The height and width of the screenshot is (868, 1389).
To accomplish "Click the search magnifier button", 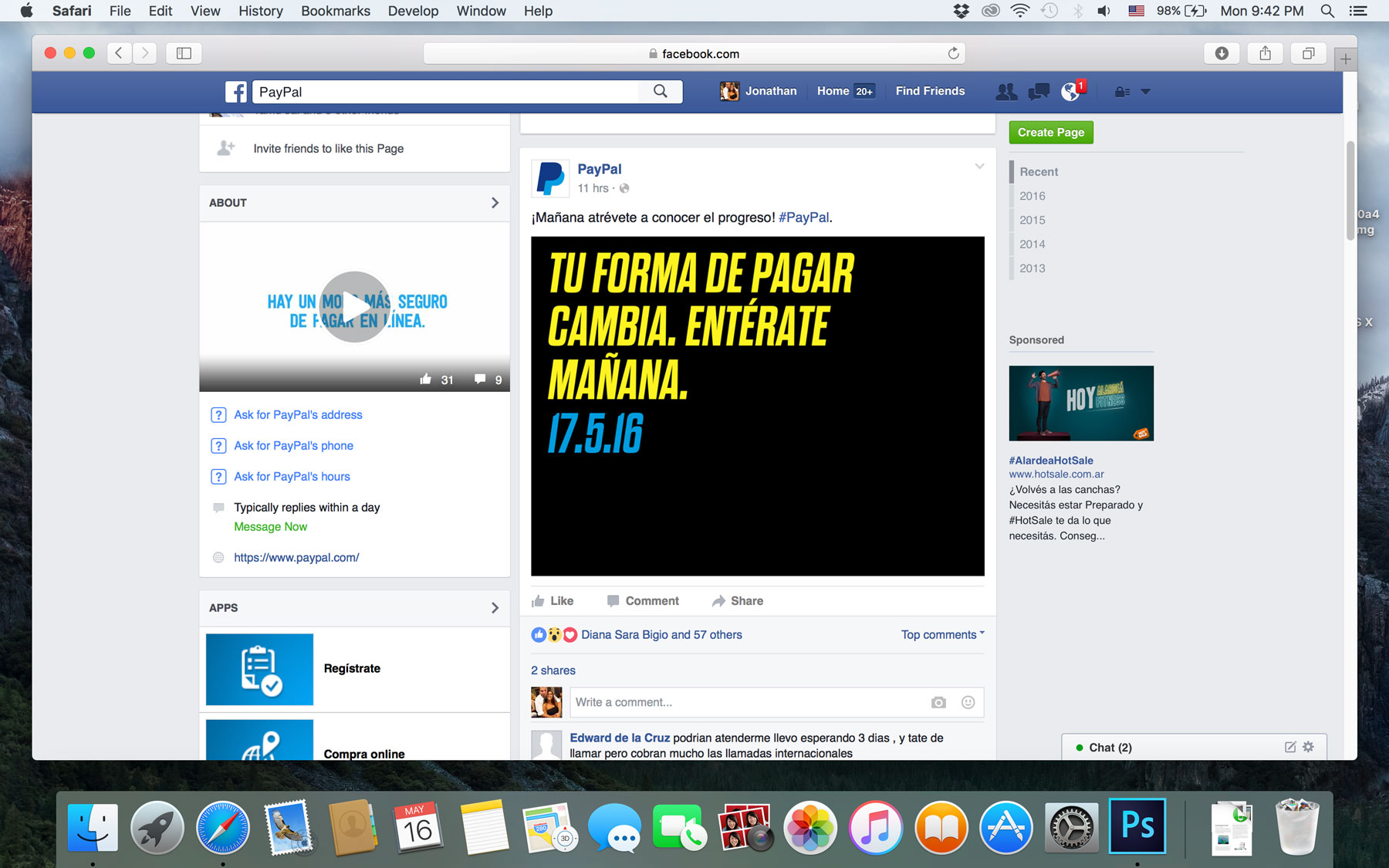I will point(660,91).
